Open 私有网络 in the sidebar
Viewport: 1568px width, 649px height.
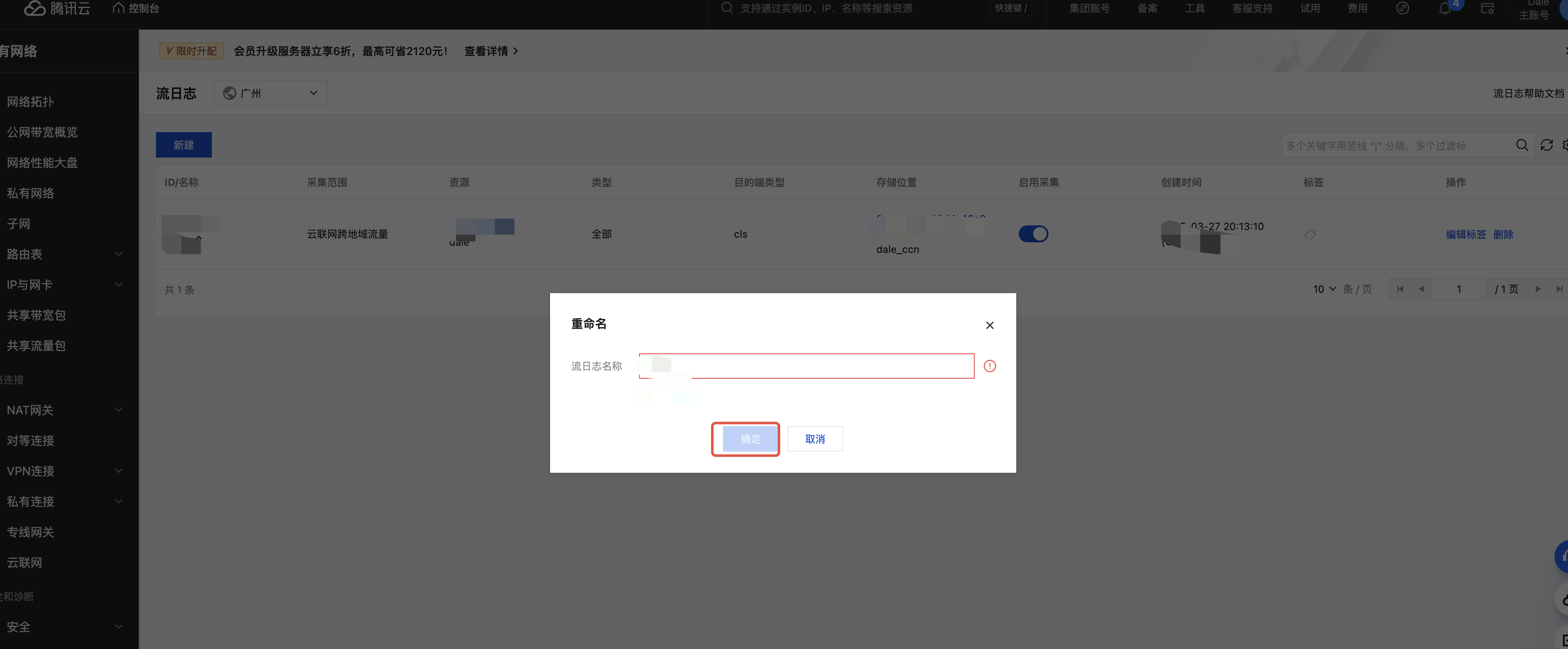[x=31, y=194]
